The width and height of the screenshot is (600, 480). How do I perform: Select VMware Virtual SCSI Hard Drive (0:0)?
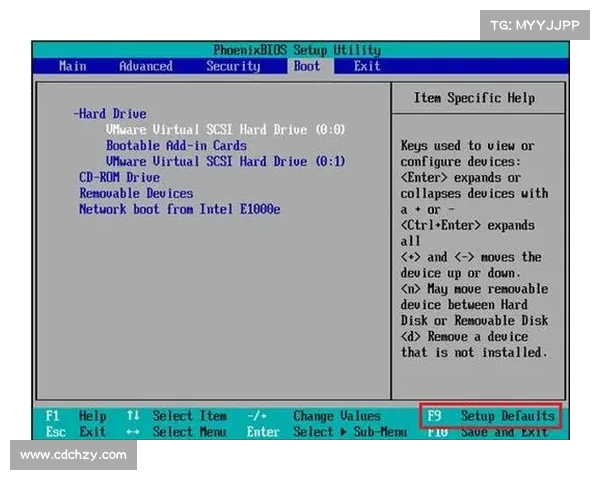coord(225,129)
